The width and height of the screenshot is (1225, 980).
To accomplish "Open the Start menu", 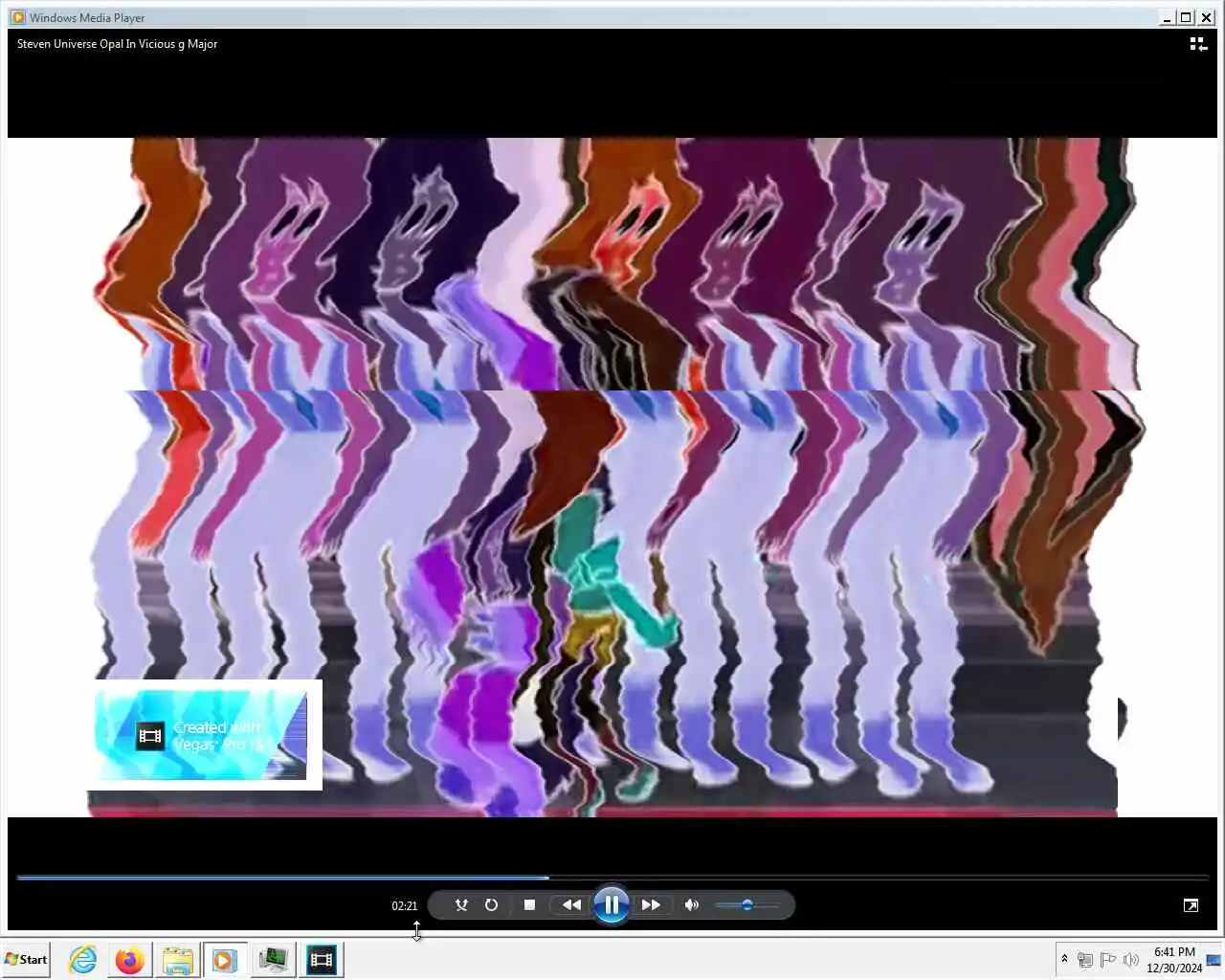I will click(x=26, y=959).
